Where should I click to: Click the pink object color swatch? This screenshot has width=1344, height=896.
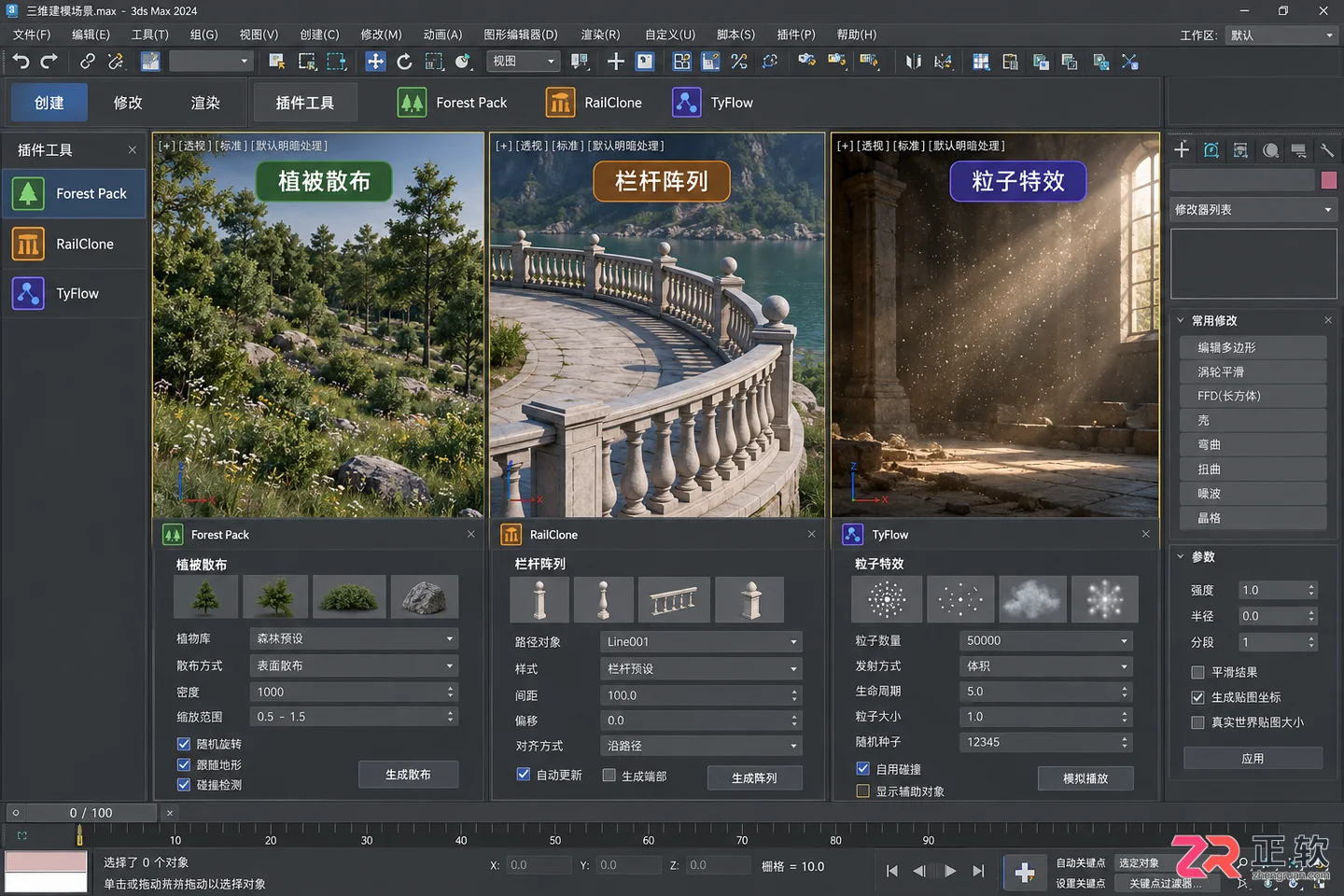(1329, 179)
